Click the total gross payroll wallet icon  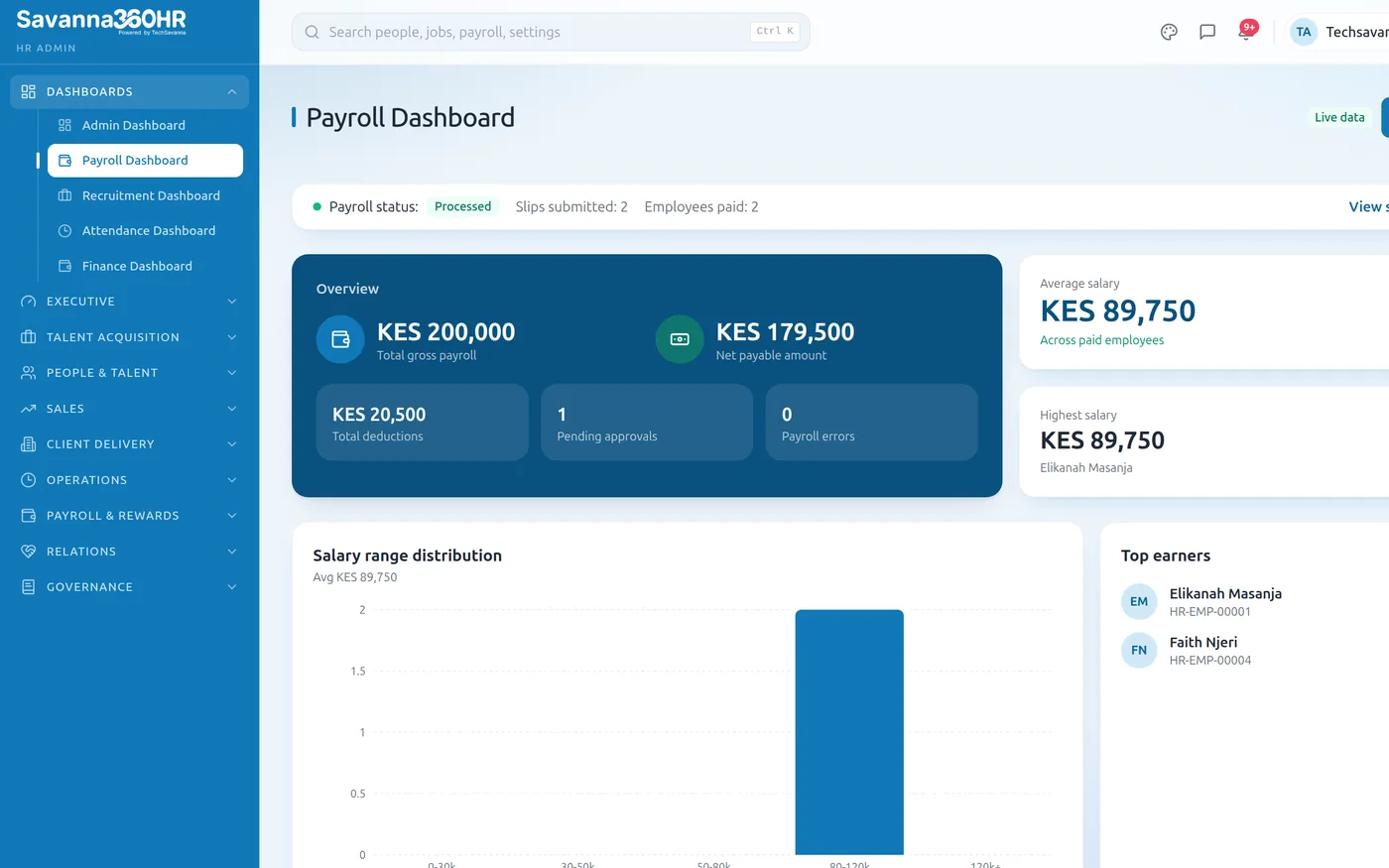[x=340, y=339]
